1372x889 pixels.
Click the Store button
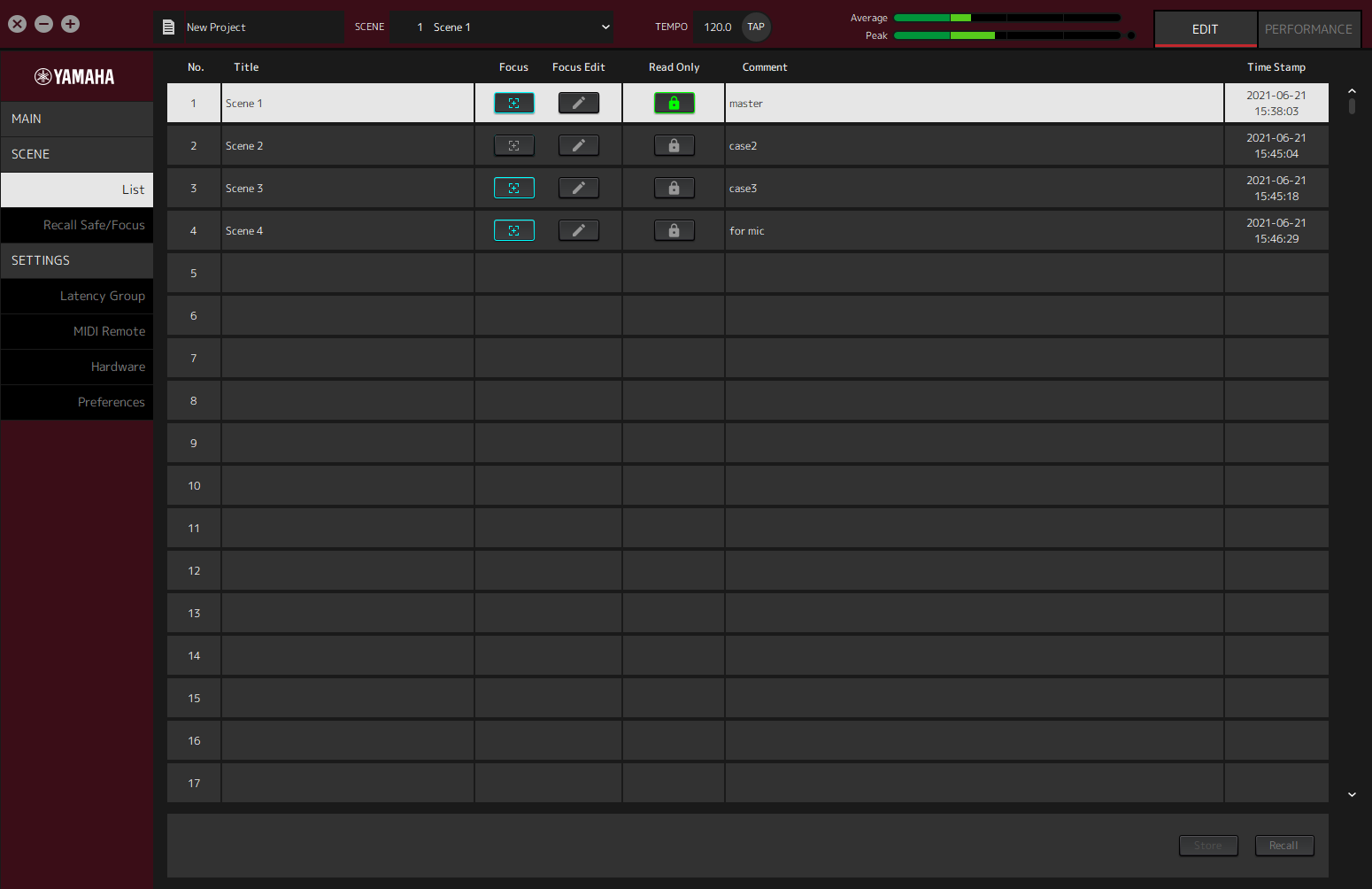click(1208, 846)
